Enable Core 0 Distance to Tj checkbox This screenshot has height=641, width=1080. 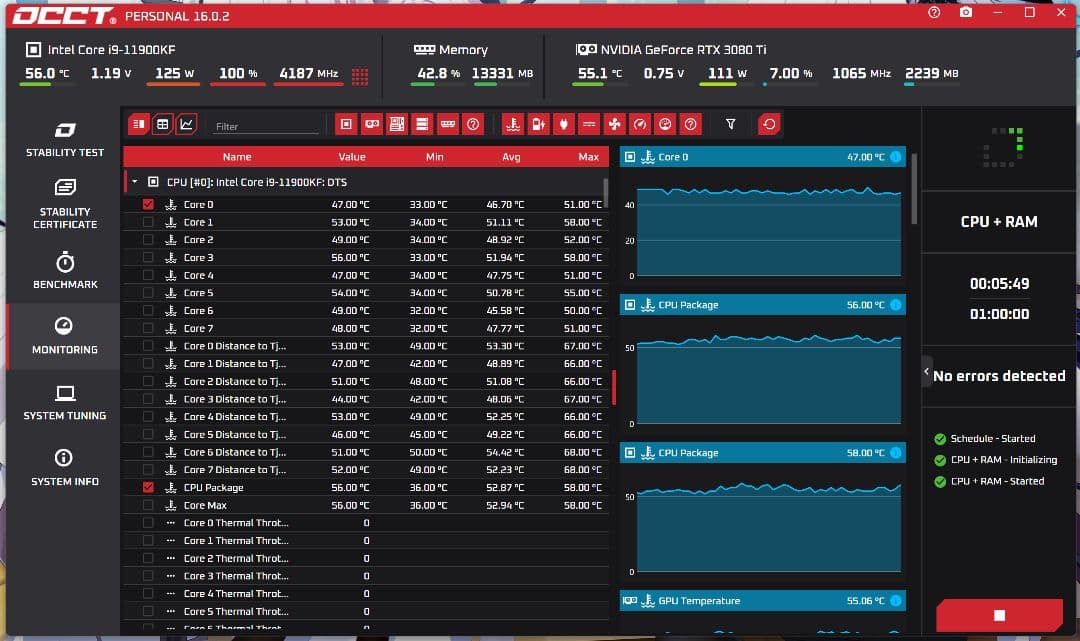click(148, 346)
